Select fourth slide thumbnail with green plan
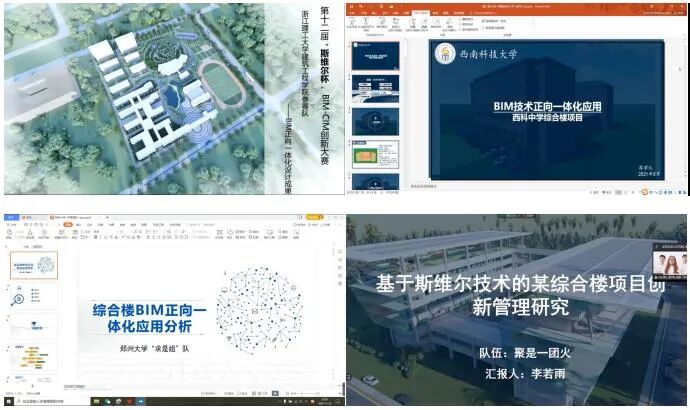The image size is (690, 410). coord(375,154)
